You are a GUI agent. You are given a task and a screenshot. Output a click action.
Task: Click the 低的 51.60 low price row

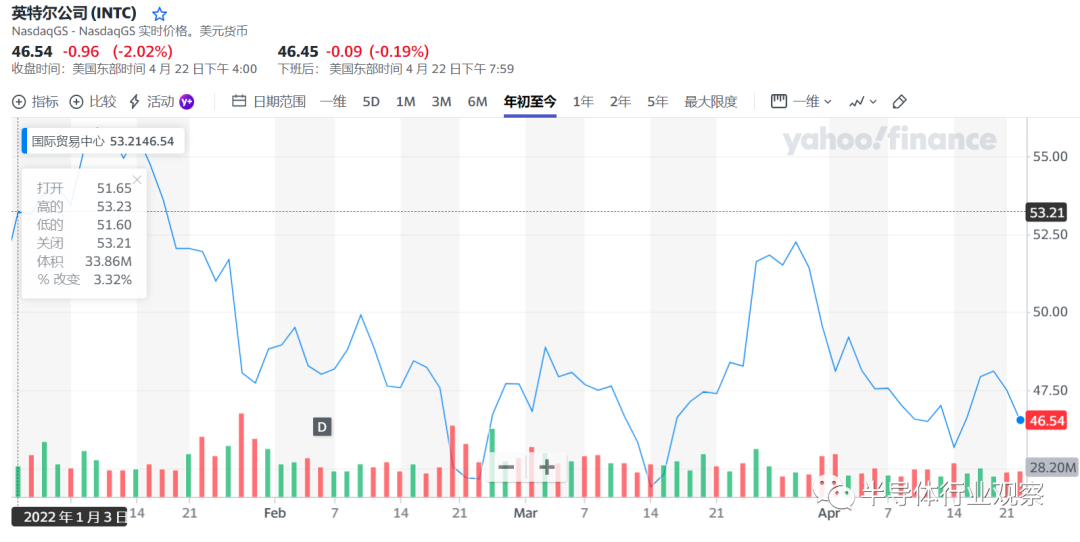[x=84, y=225]
